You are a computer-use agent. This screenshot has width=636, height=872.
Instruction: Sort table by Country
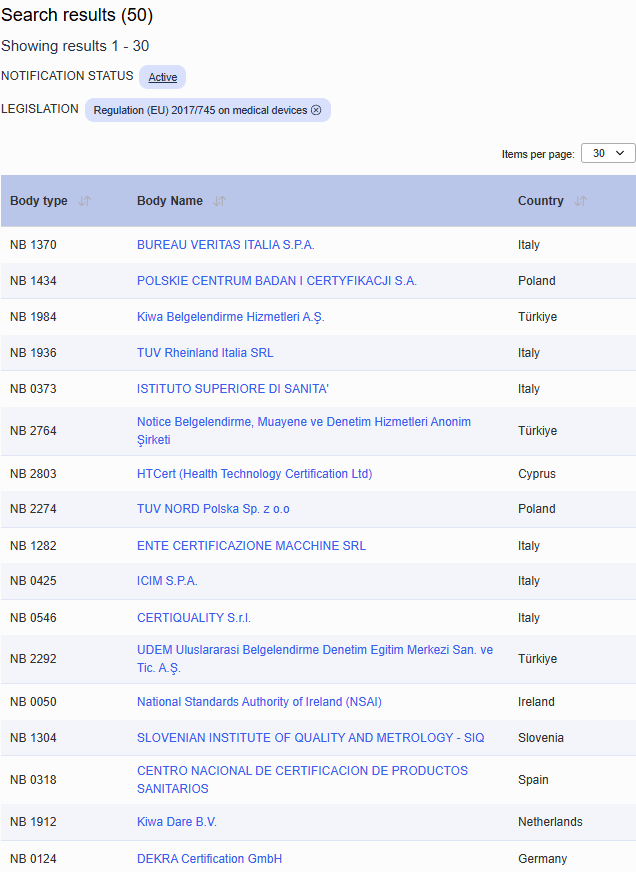[580, 201]
